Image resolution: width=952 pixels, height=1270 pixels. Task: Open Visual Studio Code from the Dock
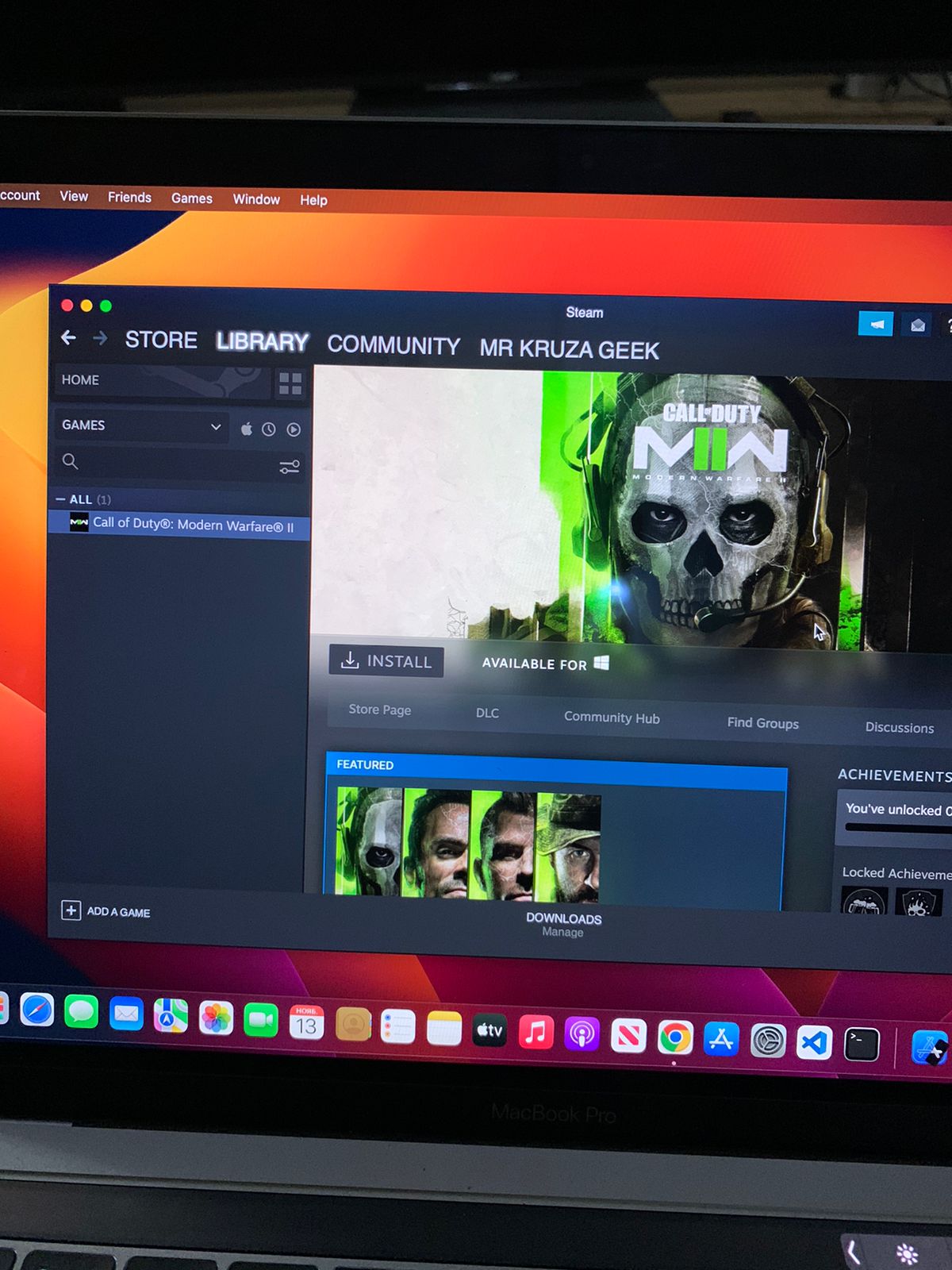click(x=815, y=1042)
